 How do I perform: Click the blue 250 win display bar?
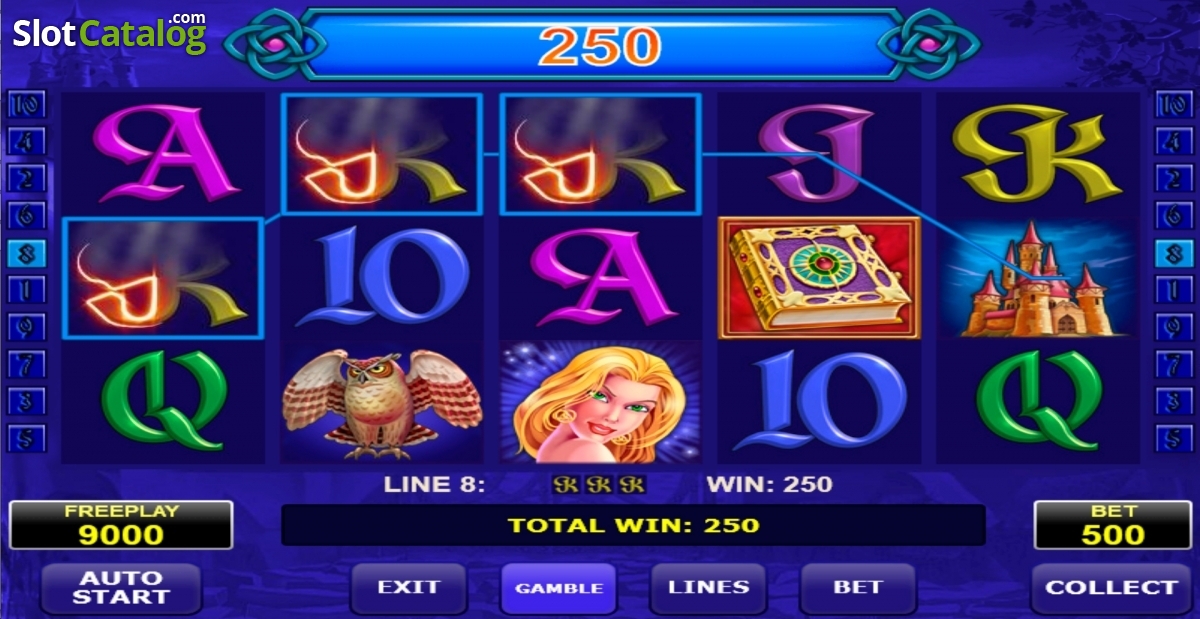600,45
